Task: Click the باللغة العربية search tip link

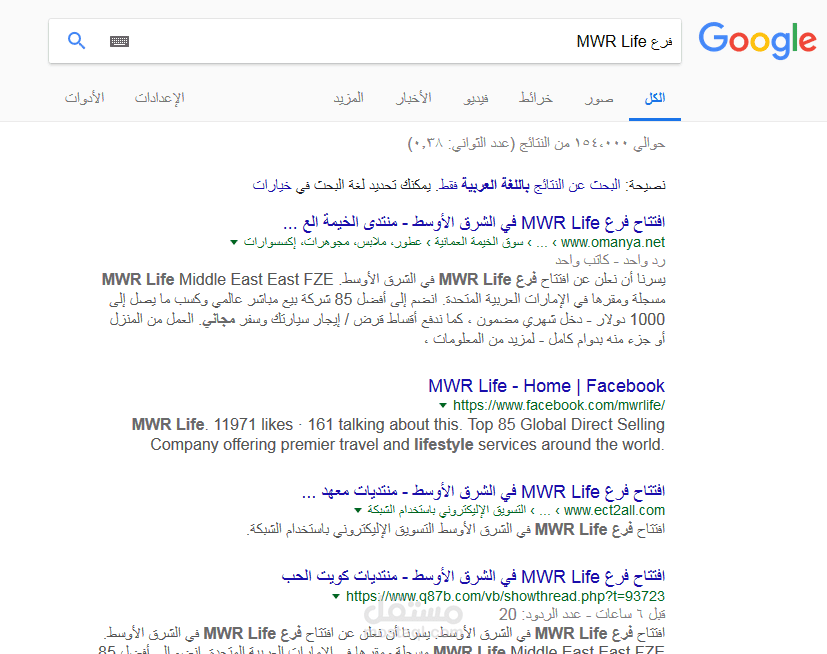Action: click(x=495, y=185)
